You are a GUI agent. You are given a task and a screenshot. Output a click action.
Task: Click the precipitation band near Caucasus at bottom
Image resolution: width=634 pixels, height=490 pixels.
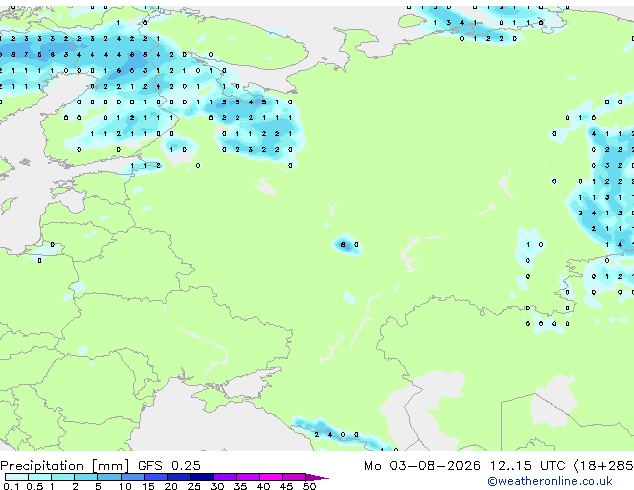tap(344, 435)
